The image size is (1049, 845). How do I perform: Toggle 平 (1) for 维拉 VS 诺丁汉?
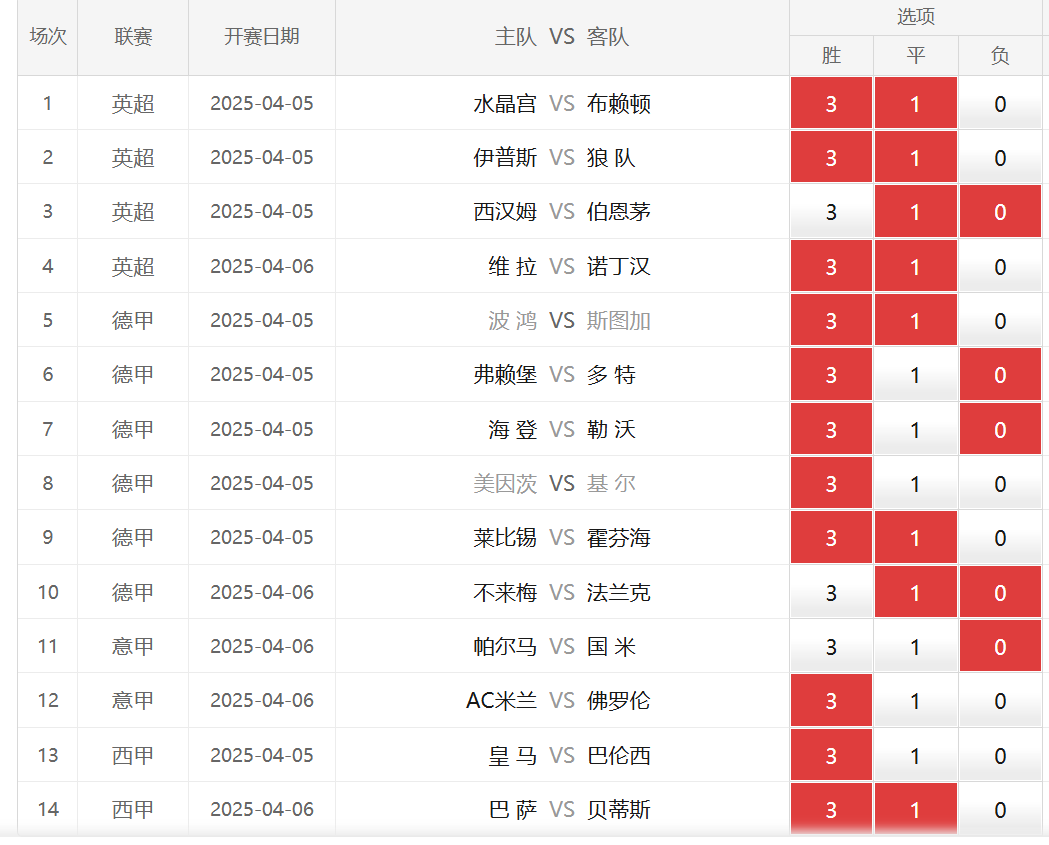point(915,266)
